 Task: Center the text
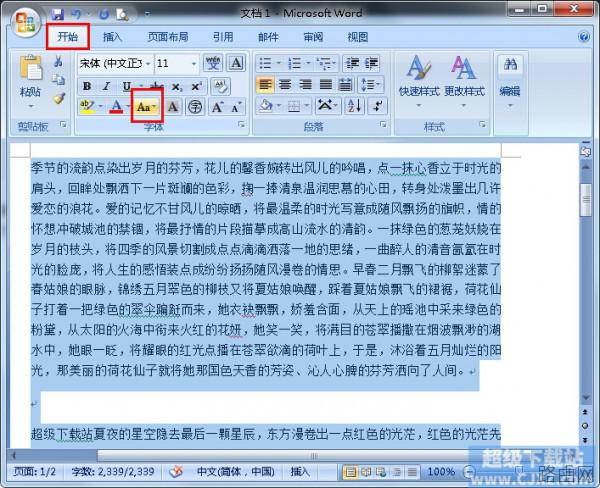coord(285,84)
